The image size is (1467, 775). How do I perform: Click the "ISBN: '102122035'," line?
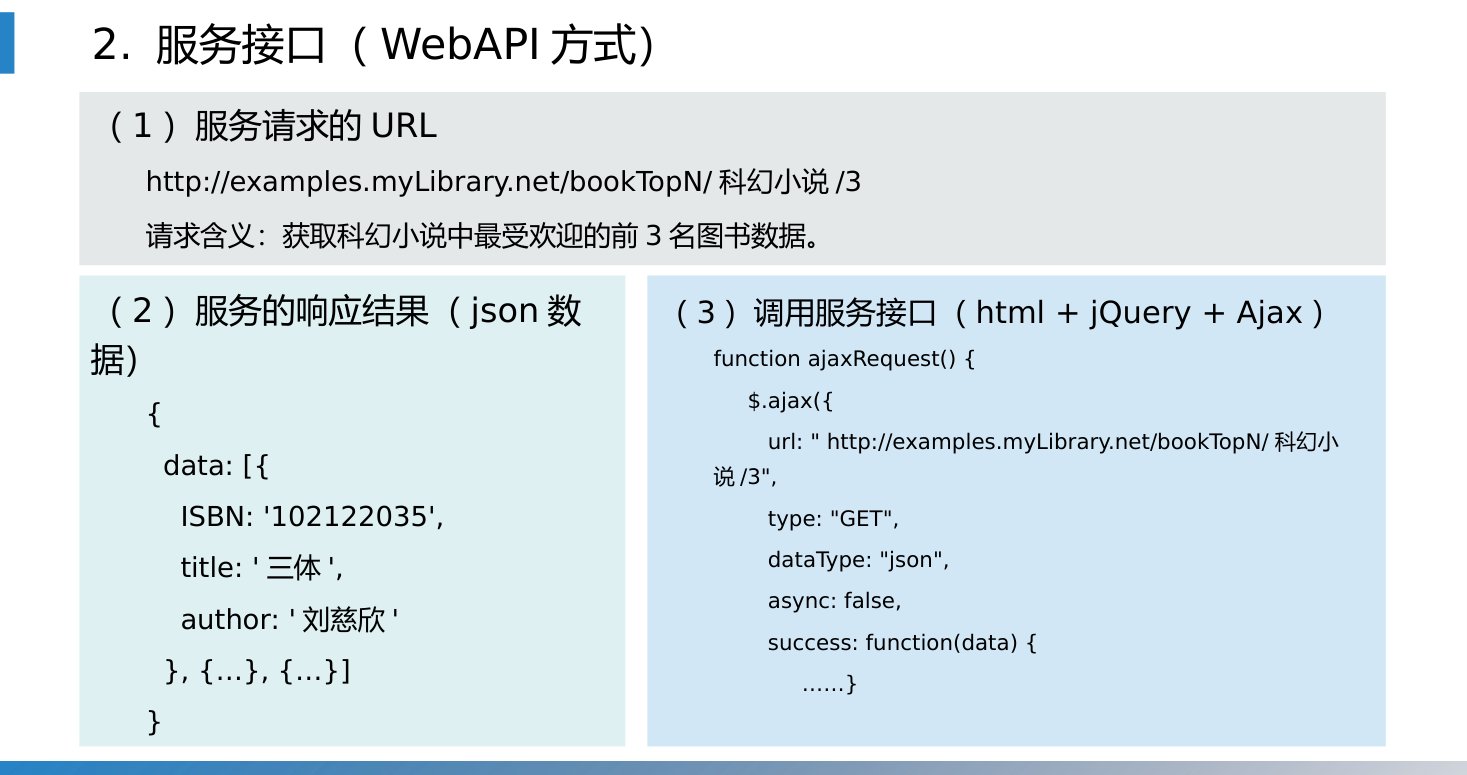coord(311,517)
